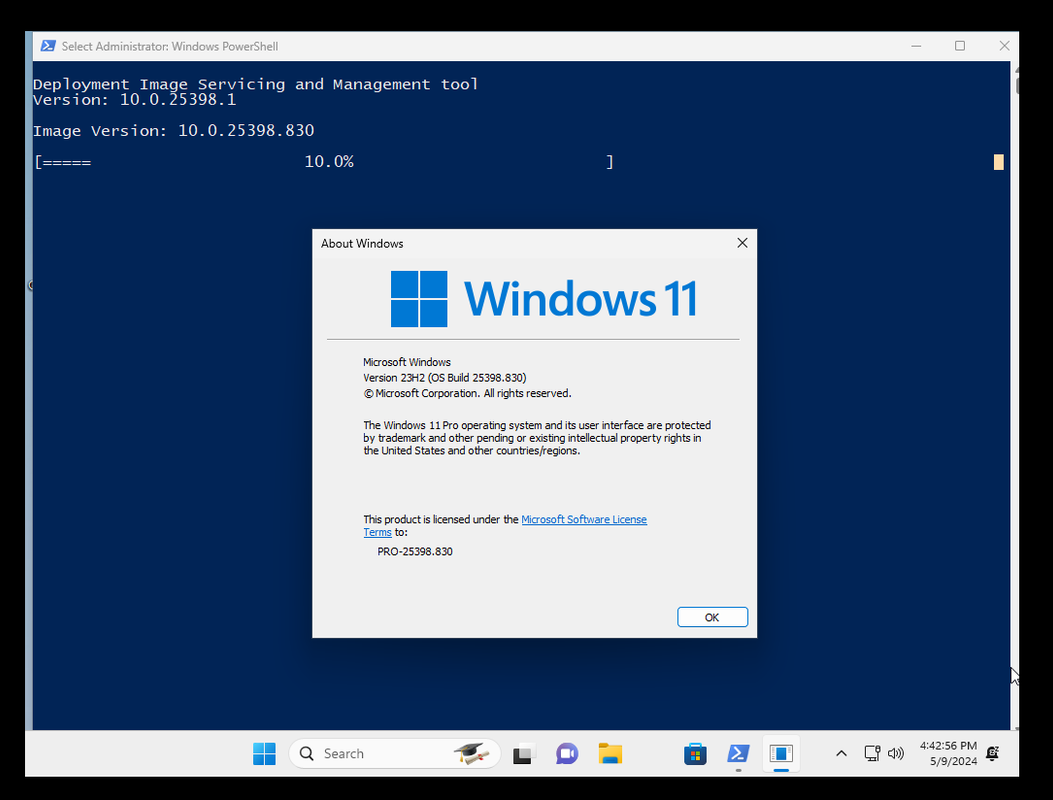The height and width of the screenshot is (800, 1053).
Task: Switch to PowerShell taskbar icon
Action: coord(738,754)
